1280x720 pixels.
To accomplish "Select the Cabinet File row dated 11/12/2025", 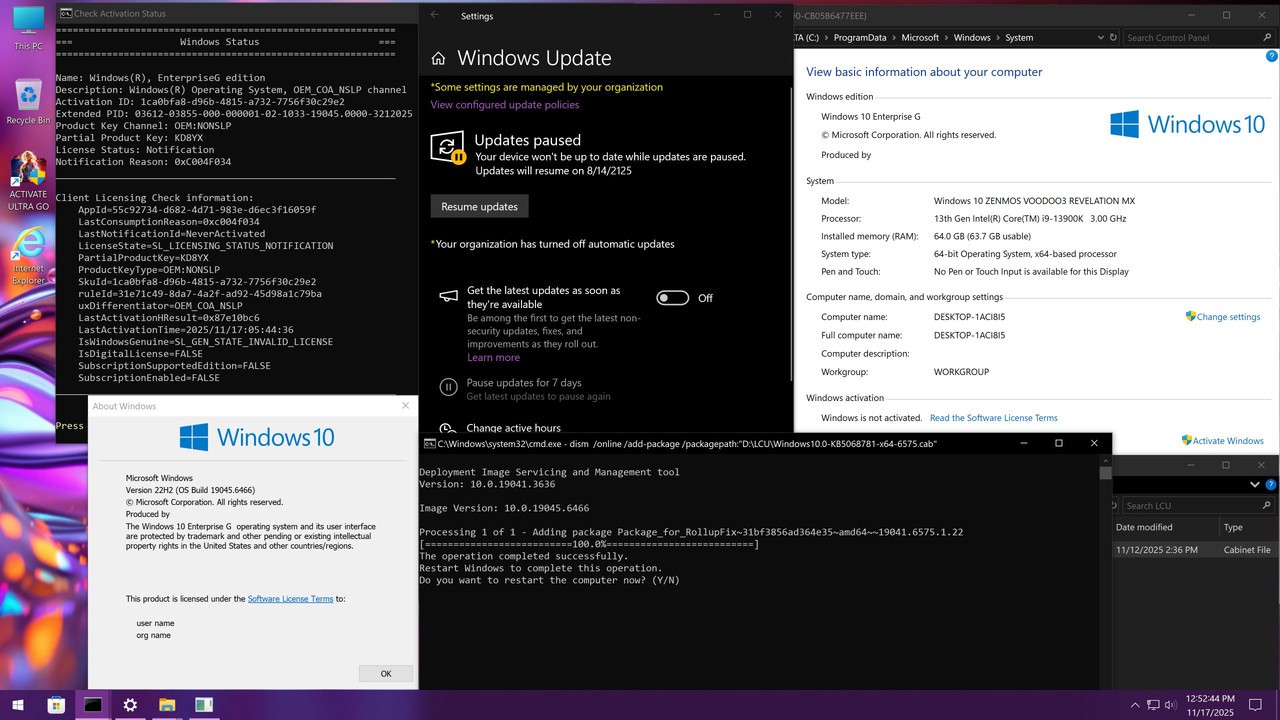I will coord(1196,550).
